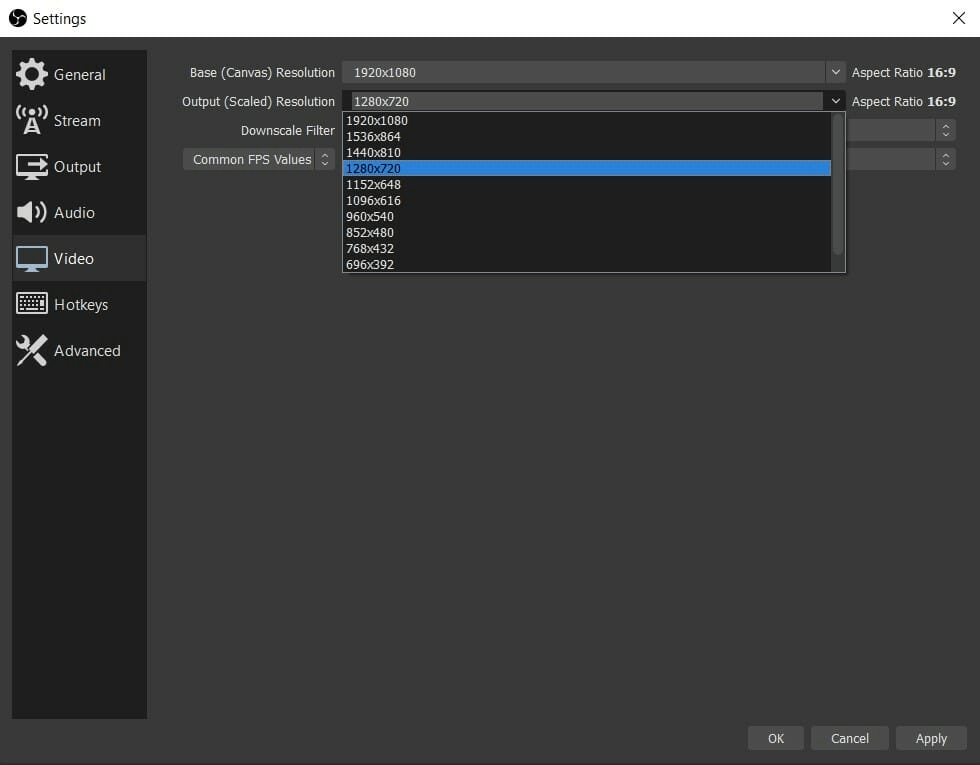Image resolution: width=980 pixels, height=765 pixels.
Task: Click the Stream antenna icon
Action: [x=31, y=120]
